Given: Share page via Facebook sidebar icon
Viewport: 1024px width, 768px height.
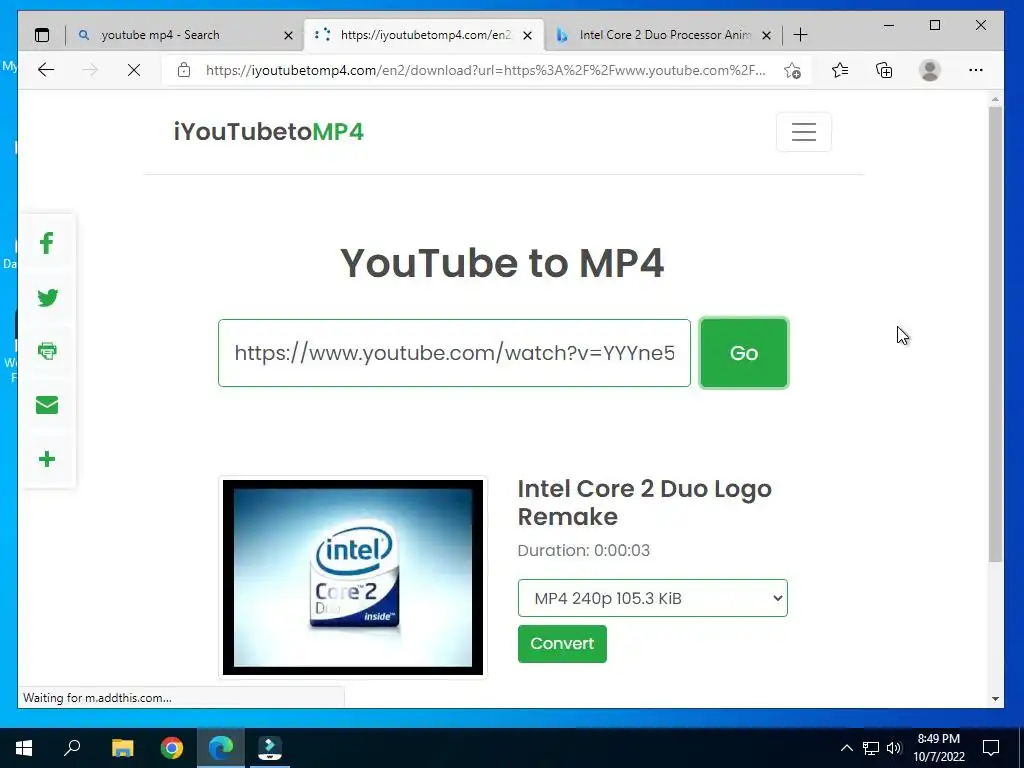Looking at the screenshot, I should 46,244.
